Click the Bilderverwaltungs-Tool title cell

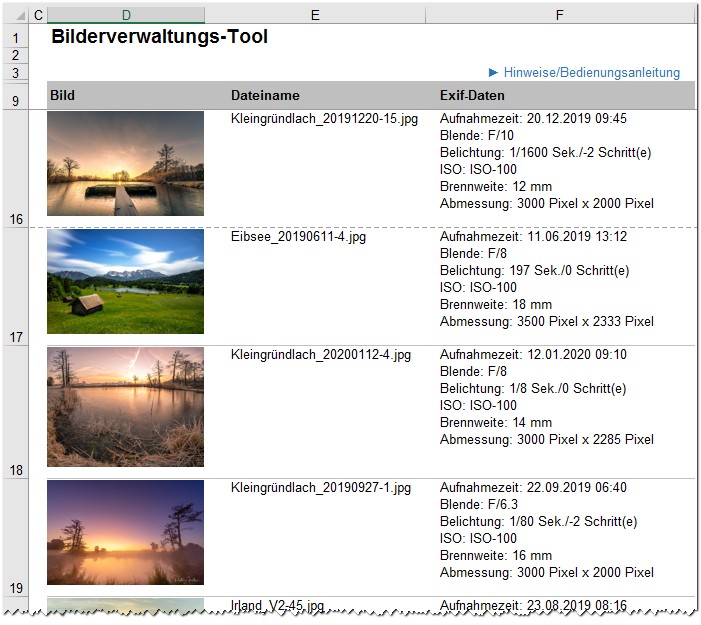pos(160,37)
